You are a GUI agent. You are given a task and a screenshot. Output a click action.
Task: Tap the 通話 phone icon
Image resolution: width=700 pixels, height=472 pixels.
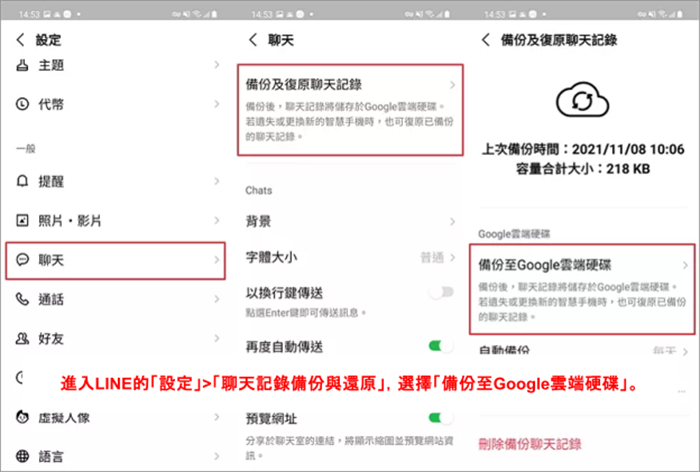[22, 299]
